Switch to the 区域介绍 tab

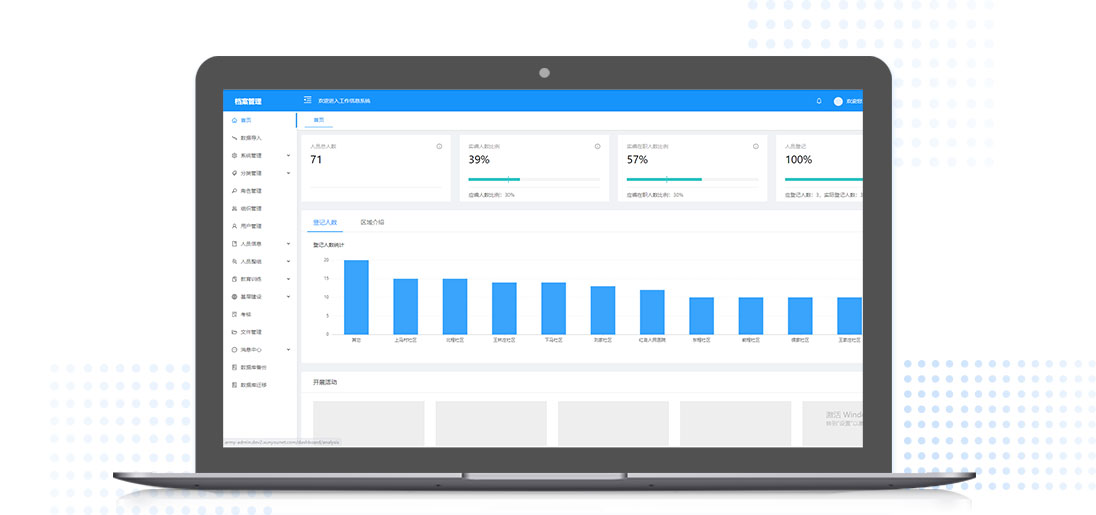pos(372,222)
